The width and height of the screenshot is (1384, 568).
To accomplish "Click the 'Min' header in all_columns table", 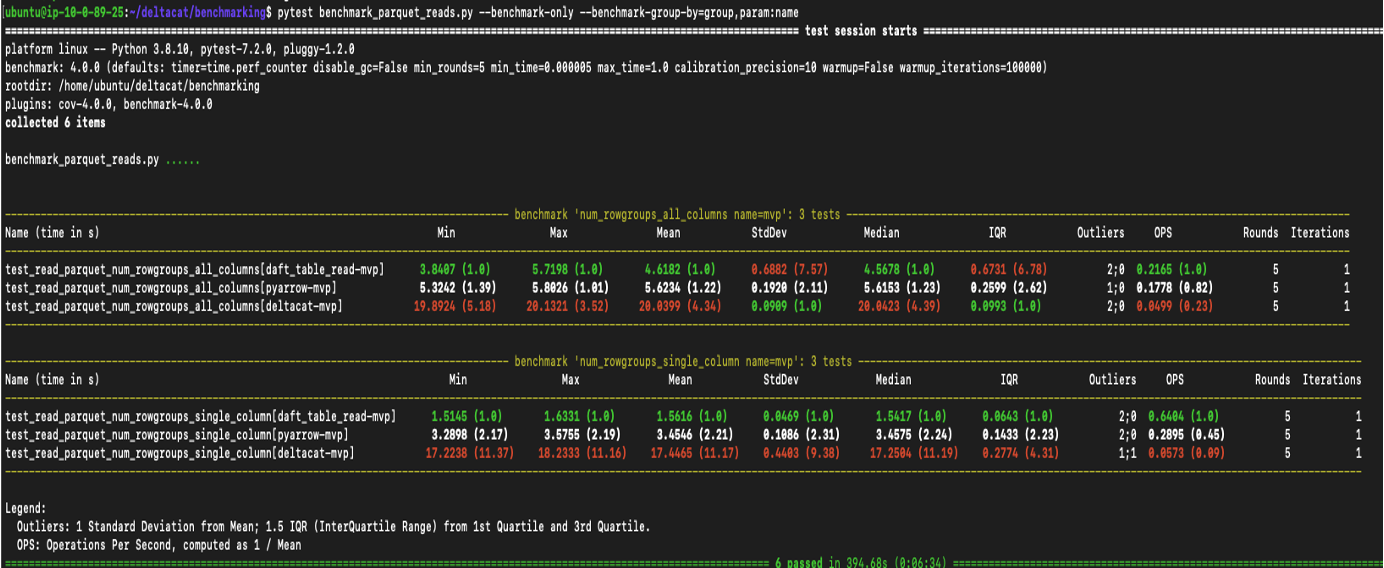I will pos(446,233).
